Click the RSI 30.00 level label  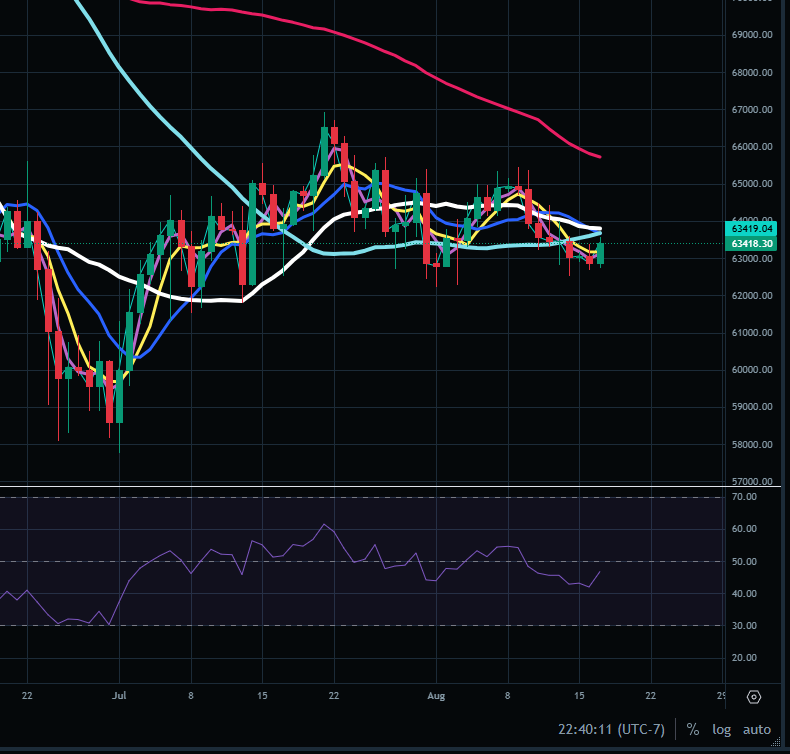pos(744,625)
